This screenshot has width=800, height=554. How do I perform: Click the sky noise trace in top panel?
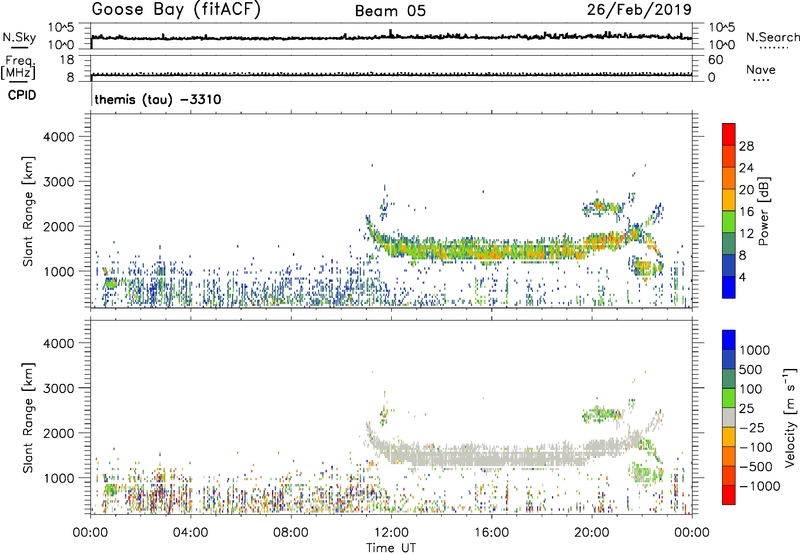point(391,37)
